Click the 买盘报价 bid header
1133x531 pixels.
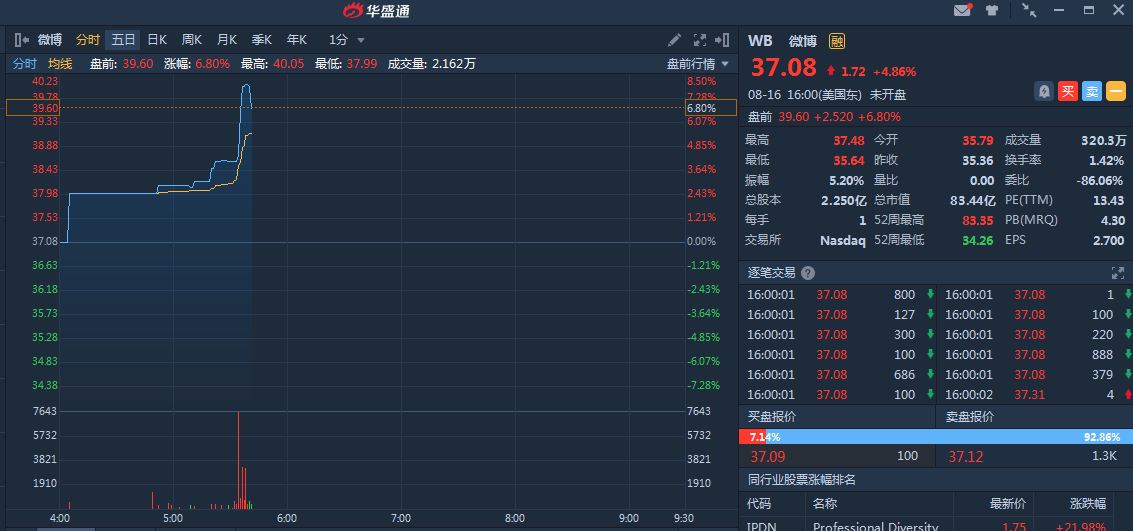pyautogui.click(x=772, y=417)
